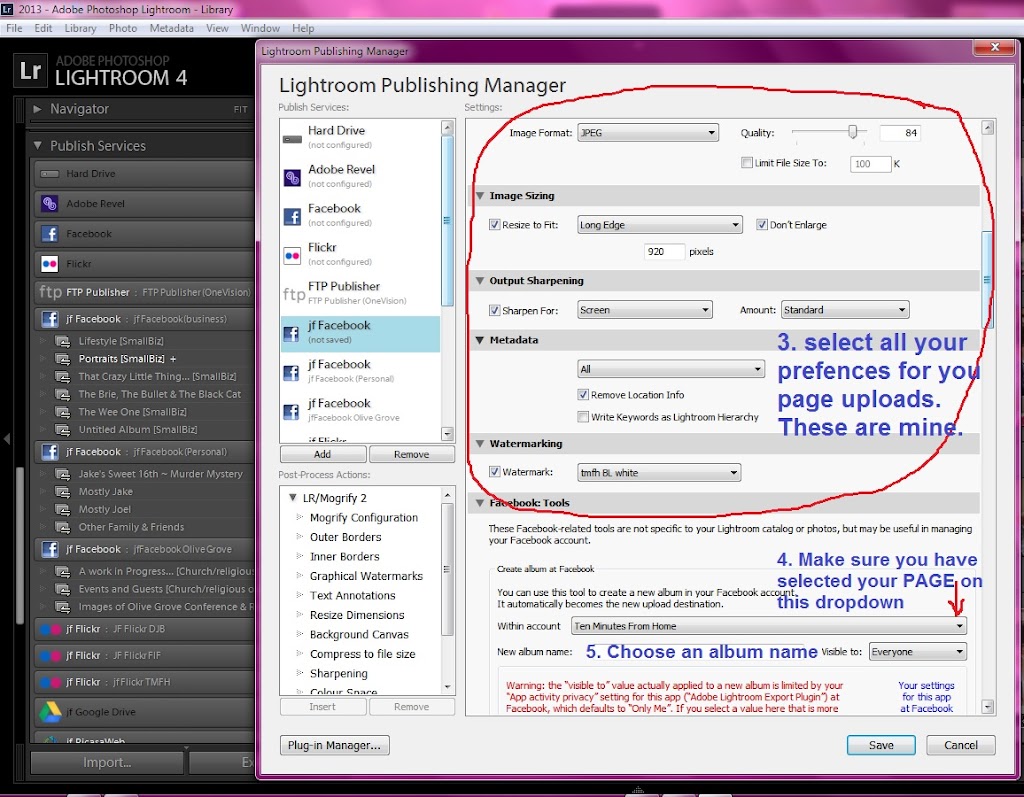Open the Plug-in Manager
The height and width of the screenshot is (797, 1024).
[x=334, y=745]
